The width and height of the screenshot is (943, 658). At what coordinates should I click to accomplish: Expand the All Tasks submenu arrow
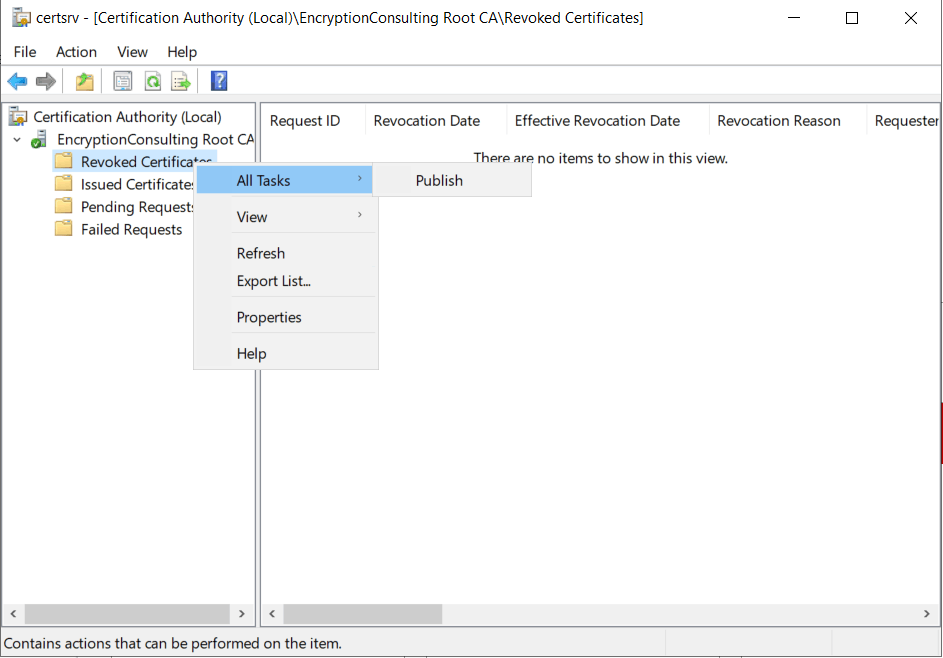tap(360, 179)
